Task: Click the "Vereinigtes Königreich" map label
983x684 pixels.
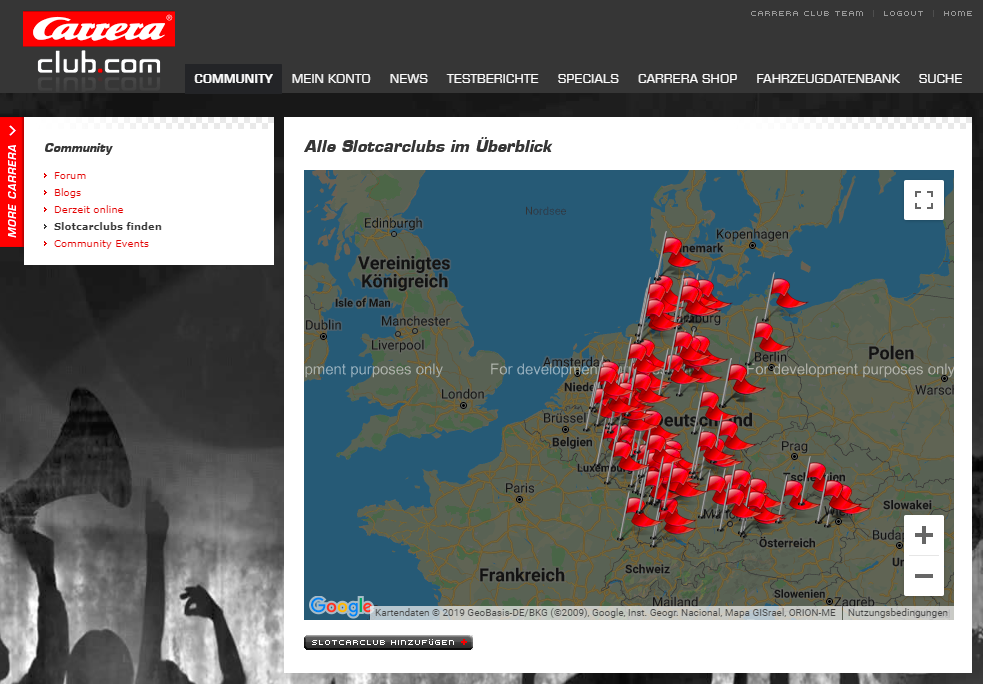Action: (404, 272)
